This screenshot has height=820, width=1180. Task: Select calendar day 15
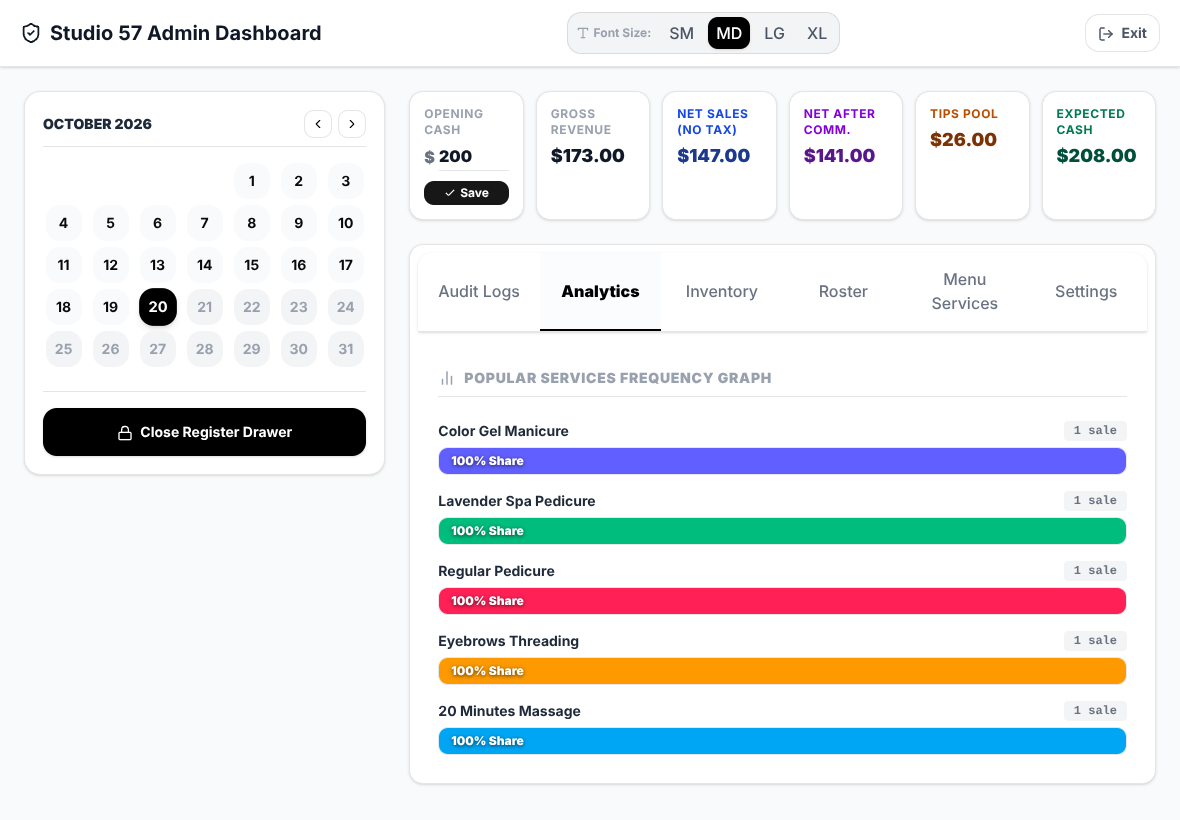click(x=252, y=265)
